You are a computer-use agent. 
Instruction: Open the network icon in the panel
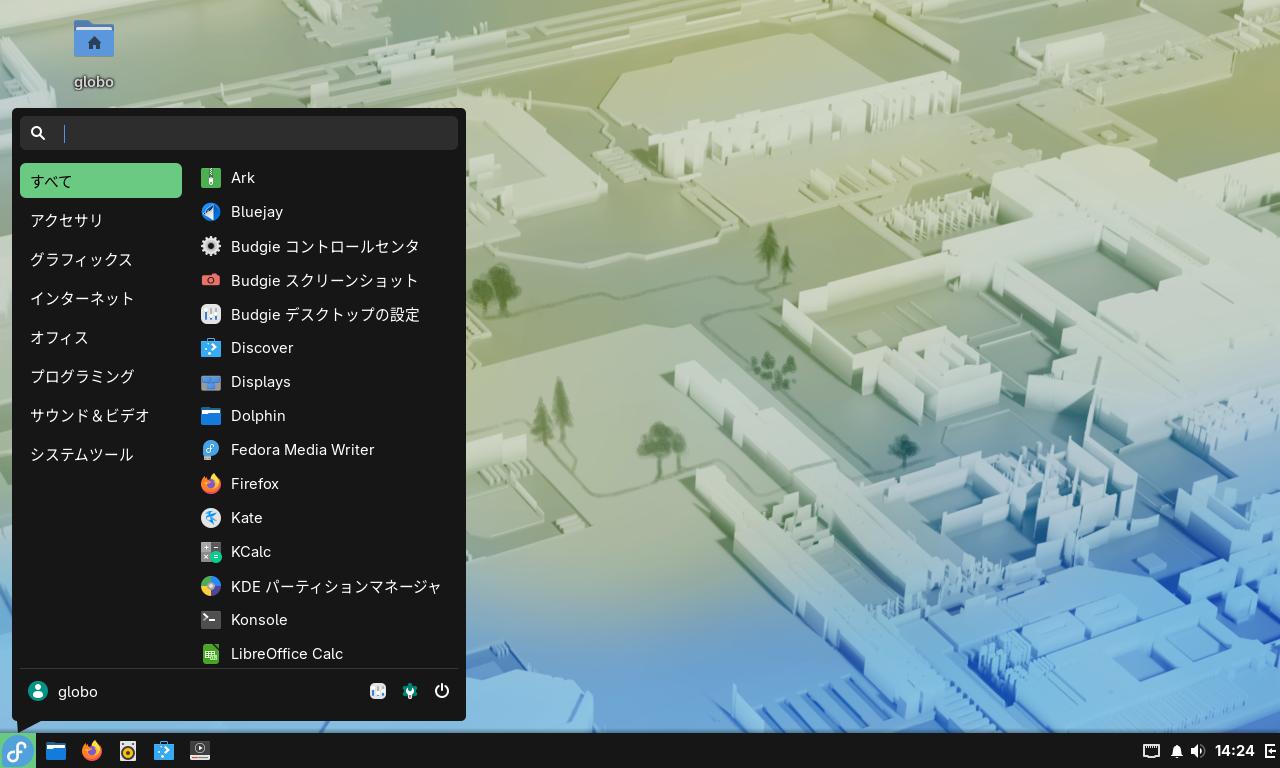(x=1151, y=751)
